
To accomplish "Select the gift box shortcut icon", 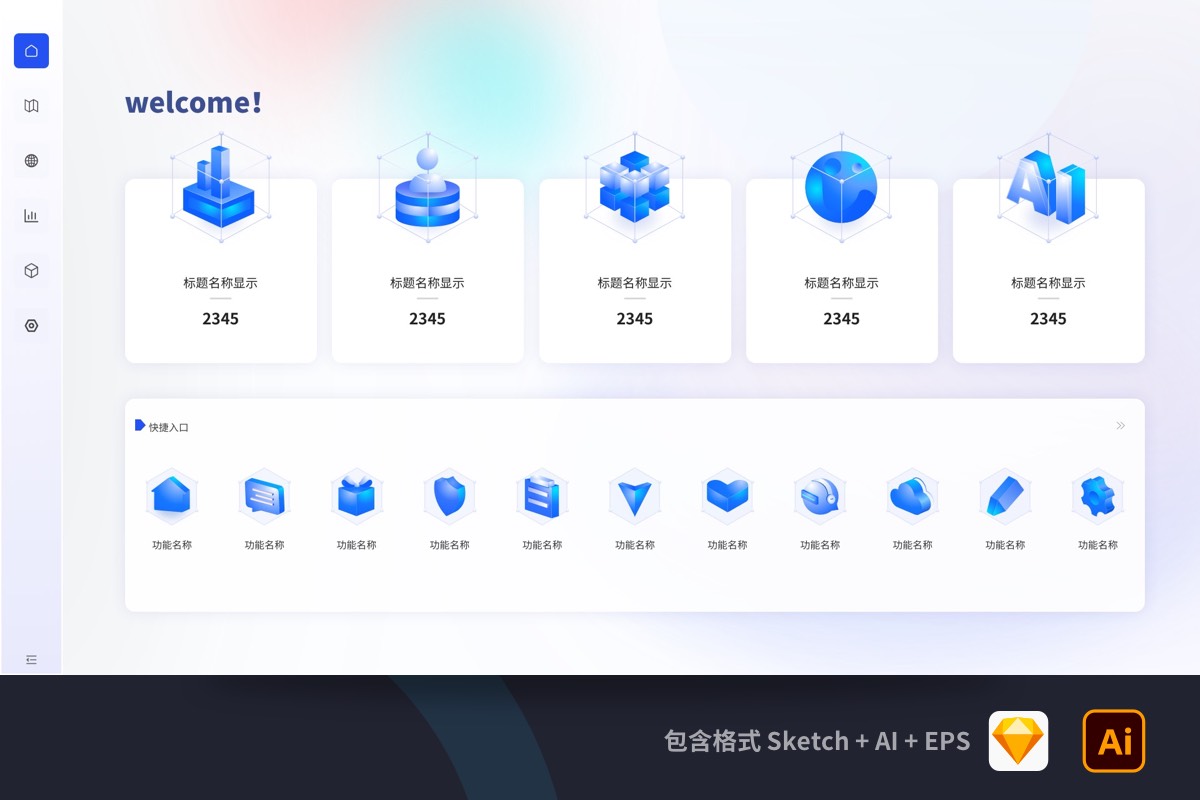I will tap(356, 496).
